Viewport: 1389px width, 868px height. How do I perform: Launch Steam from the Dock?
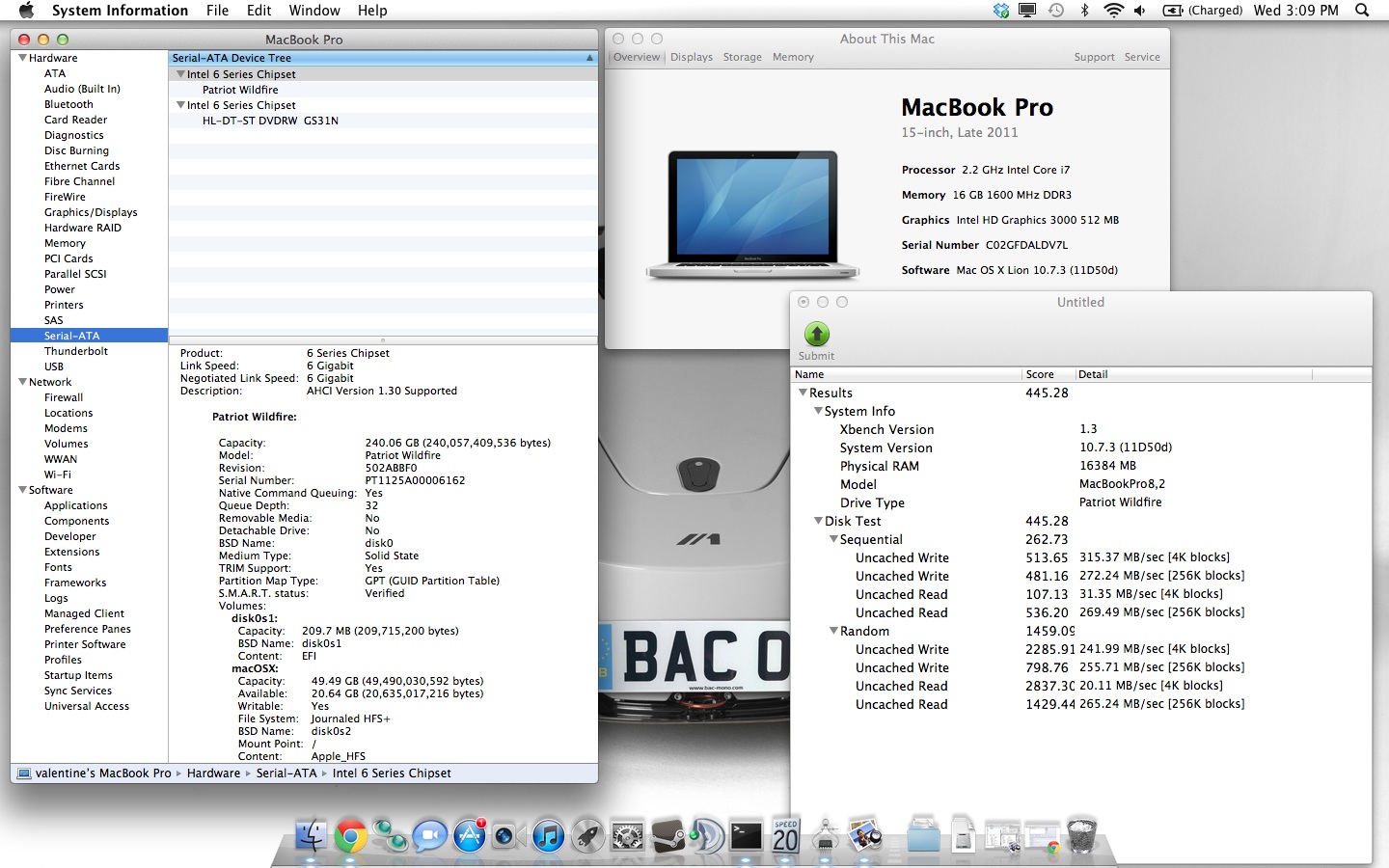coord(667,835)
